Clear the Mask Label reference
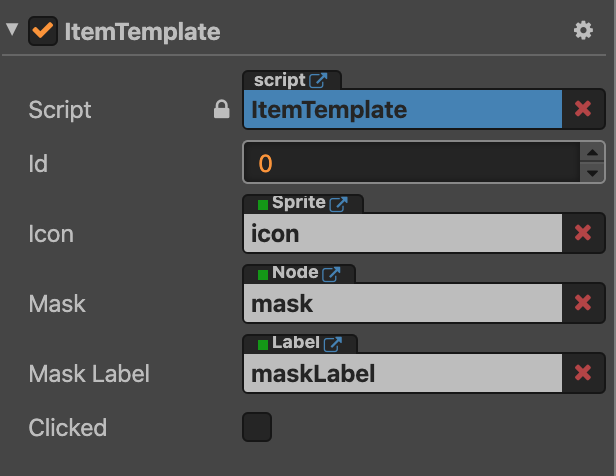The height and width of the screenshot is (476, 616). tap(583, 373)
